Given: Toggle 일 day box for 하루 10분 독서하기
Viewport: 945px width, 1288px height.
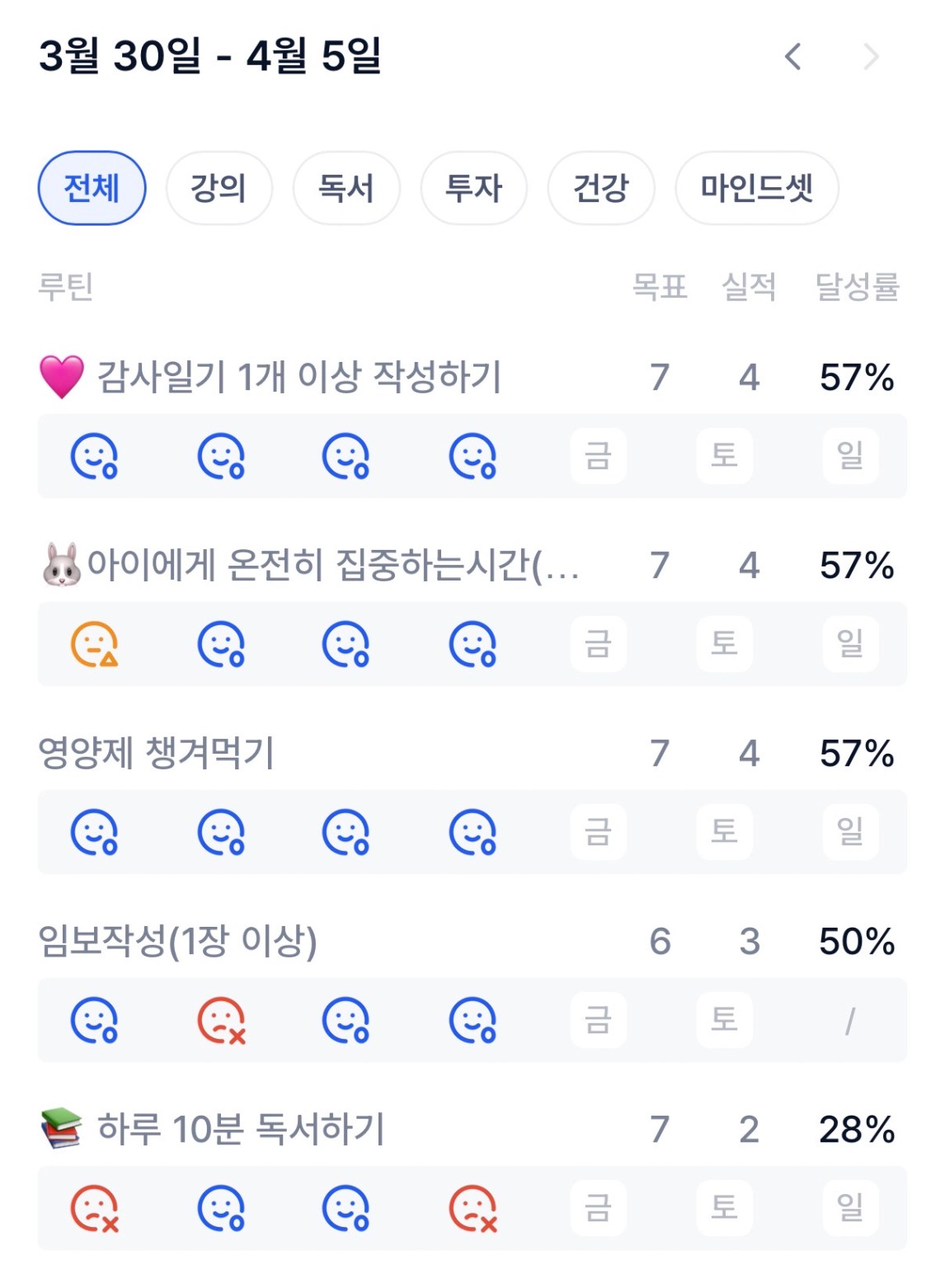Looking at the screenshot, I should click(850, 1209).
